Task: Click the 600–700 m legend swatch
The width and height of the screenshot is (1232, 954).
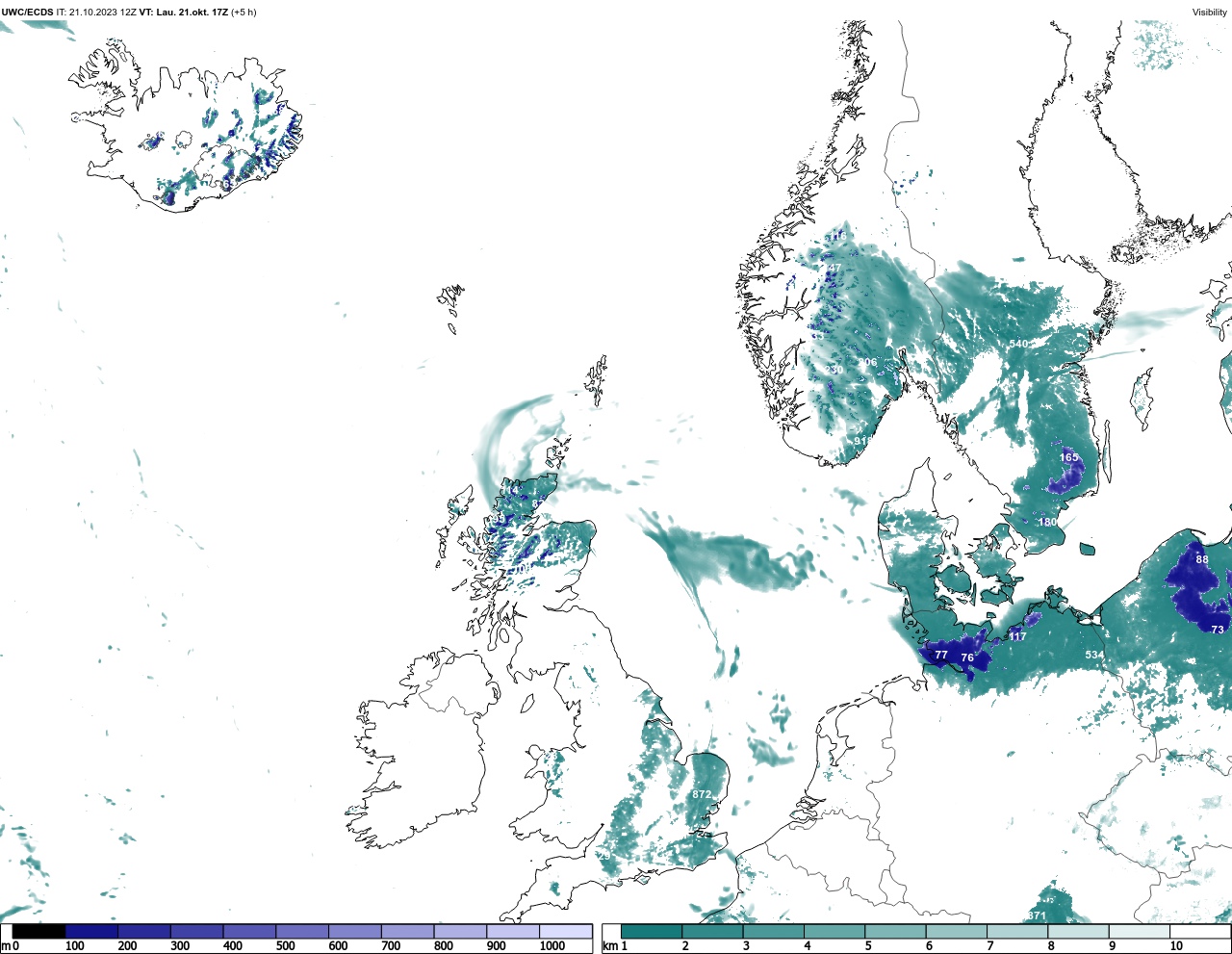Action: point(354,932)
